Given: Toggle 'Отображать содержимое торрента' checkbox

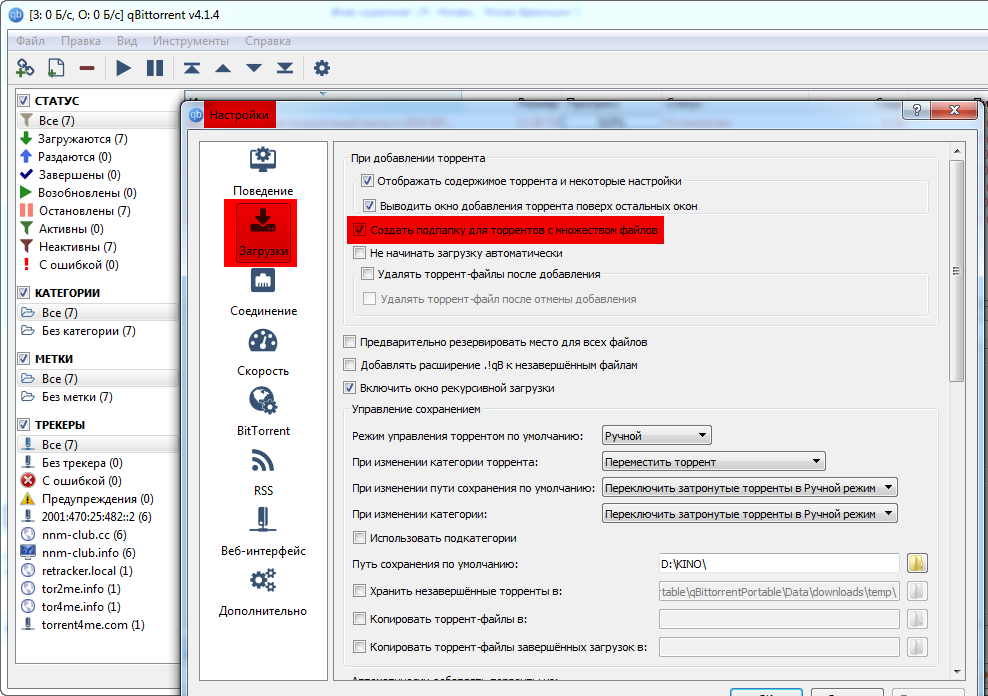Looking at the screenshot, I should (367, 181).
